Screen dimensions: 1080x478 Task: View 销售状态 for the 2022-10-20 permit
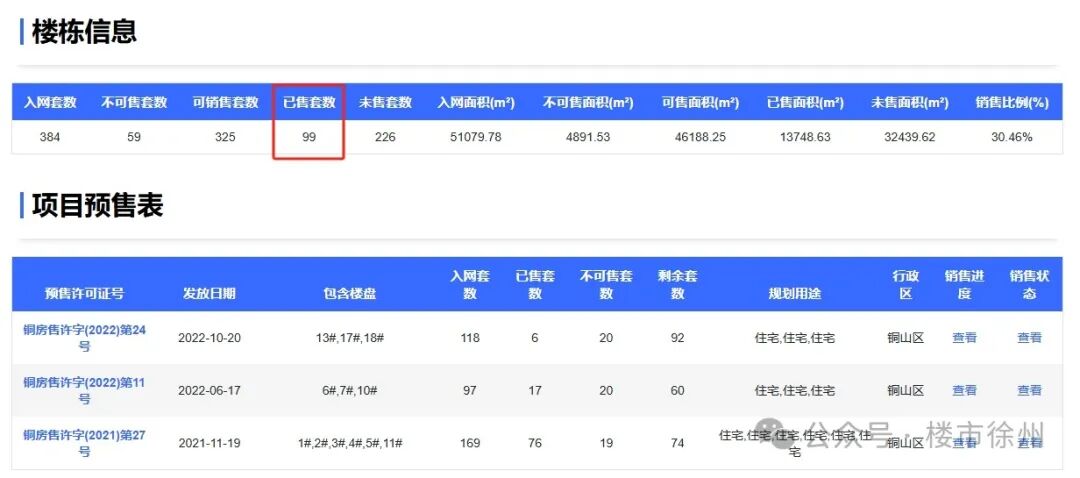[1030, 337]
